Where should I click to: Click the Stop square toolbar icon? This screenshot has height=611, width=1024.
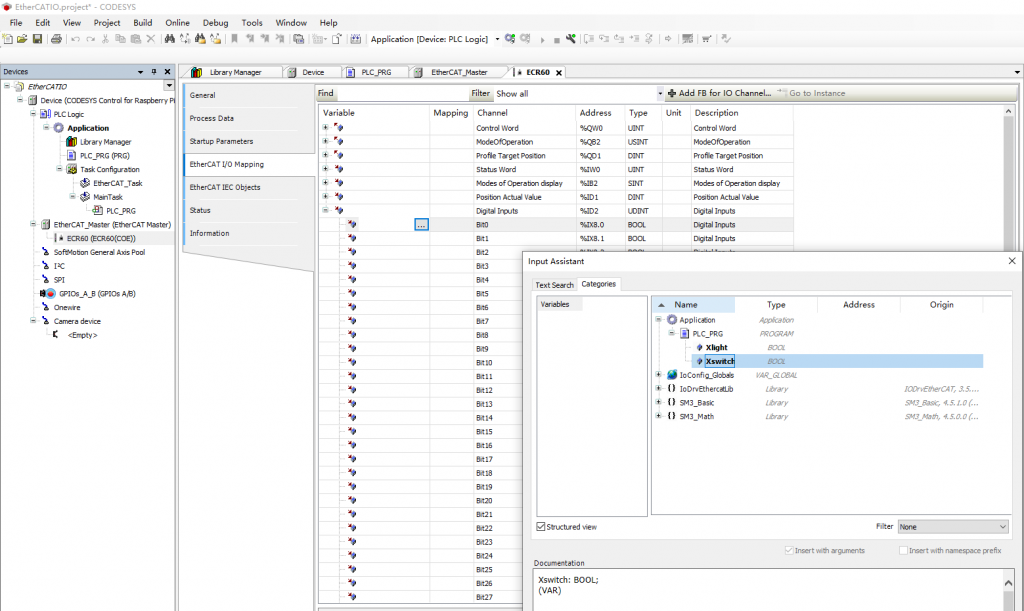pos(556,40)
